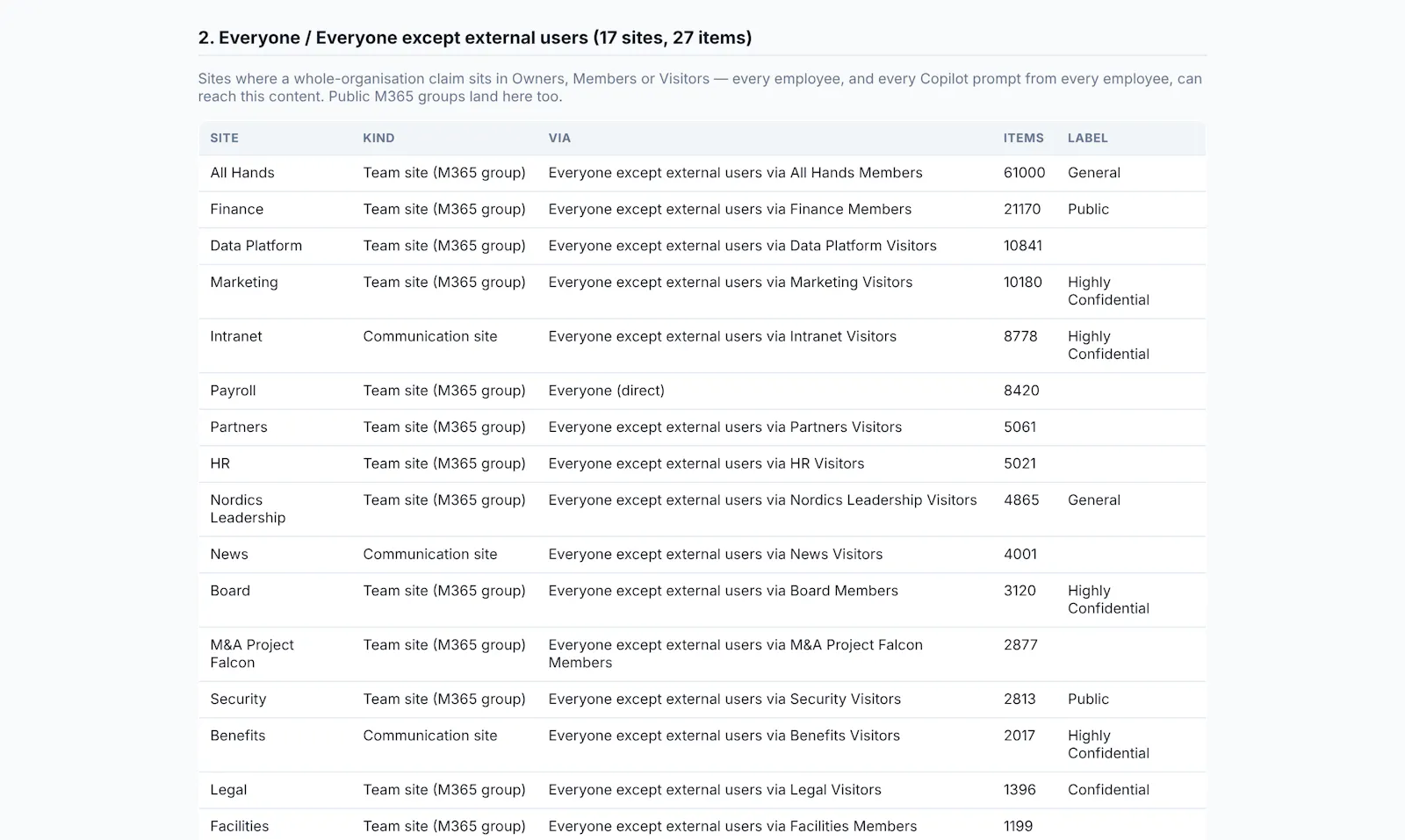Click the 'Data Platform' site cell
The image size is (1405, 840).
[256, 246]
